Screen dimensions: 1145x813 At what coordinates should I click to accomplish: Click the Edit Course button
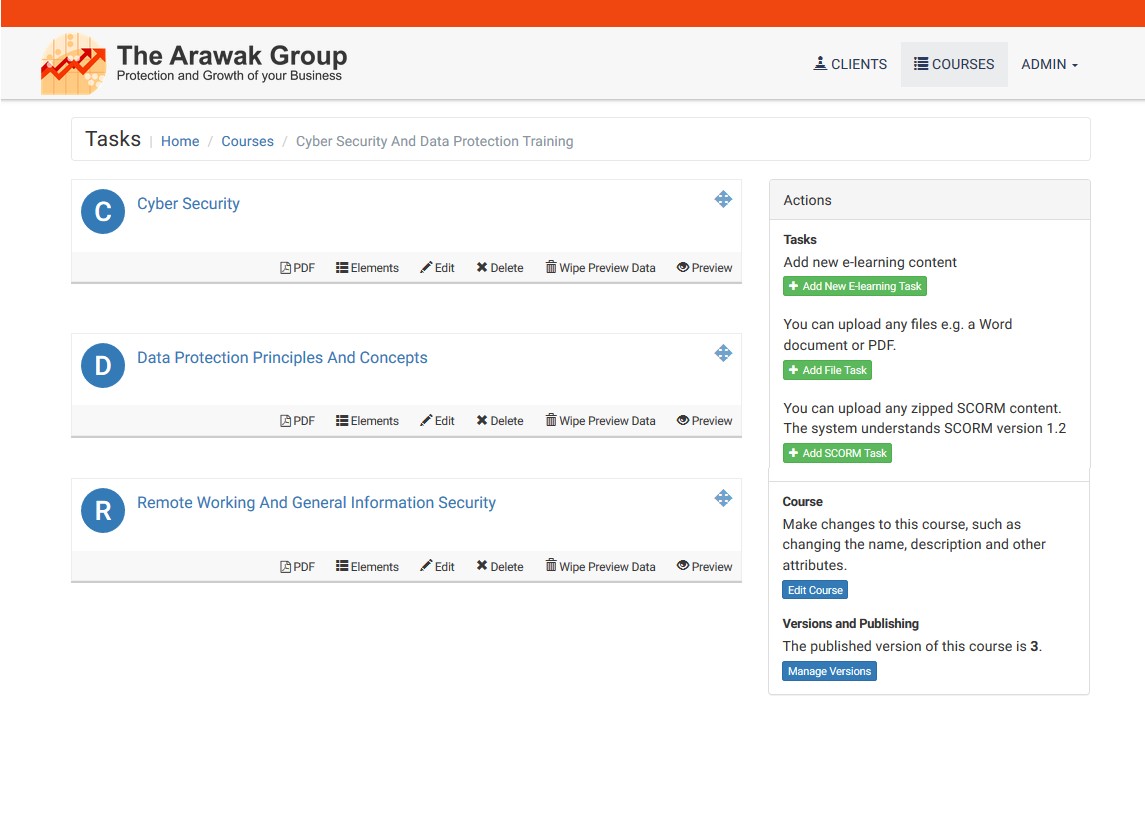815,590
